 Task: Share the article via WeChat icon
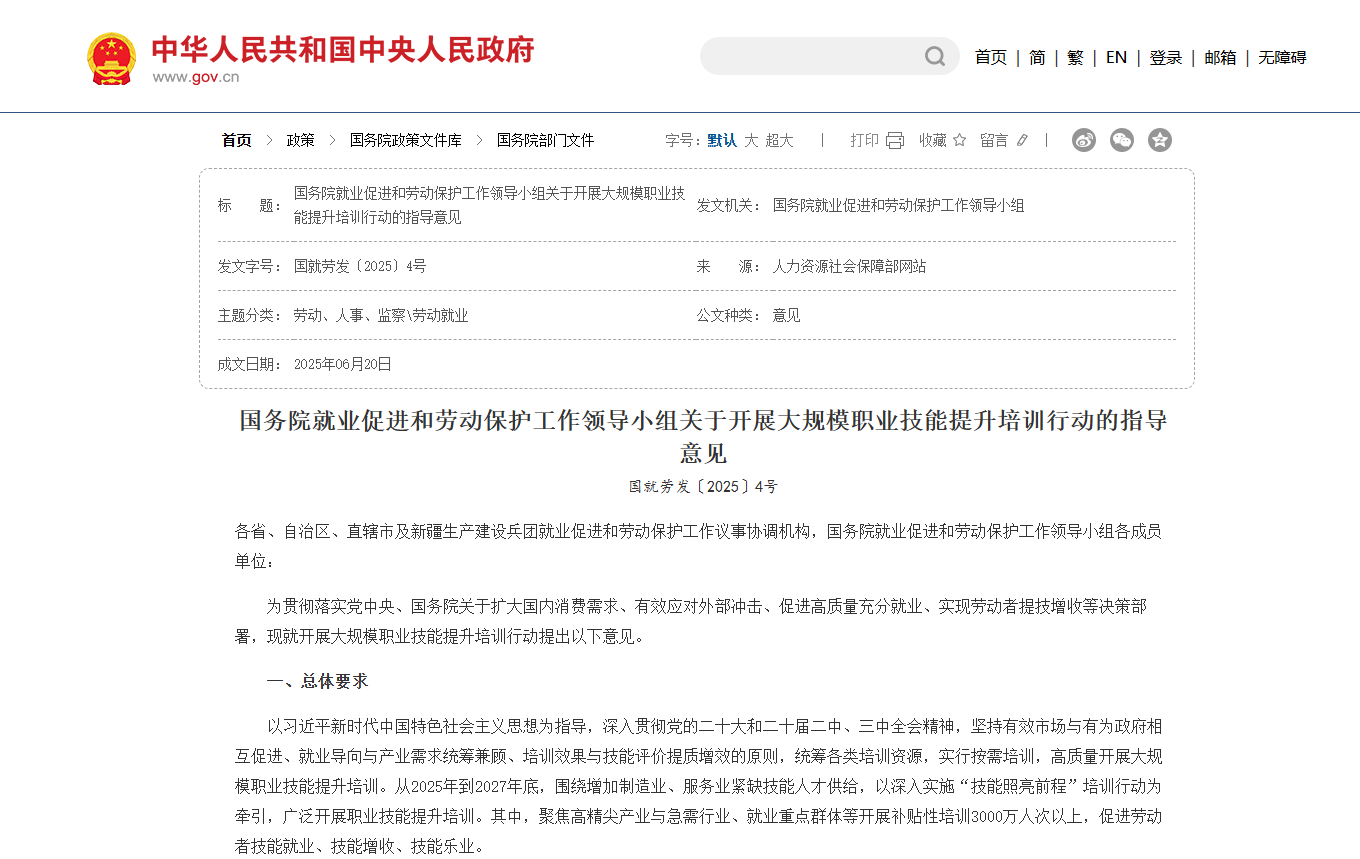(x=1121, y=140)
